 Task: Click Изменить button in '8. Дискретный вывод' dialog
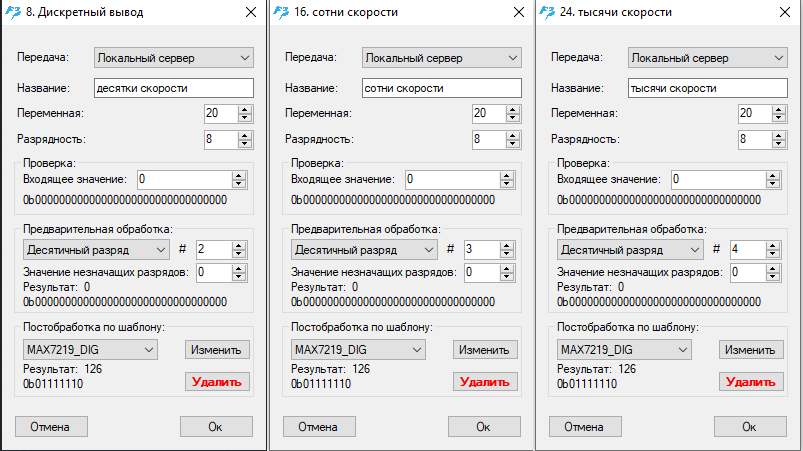click(217, 350)
